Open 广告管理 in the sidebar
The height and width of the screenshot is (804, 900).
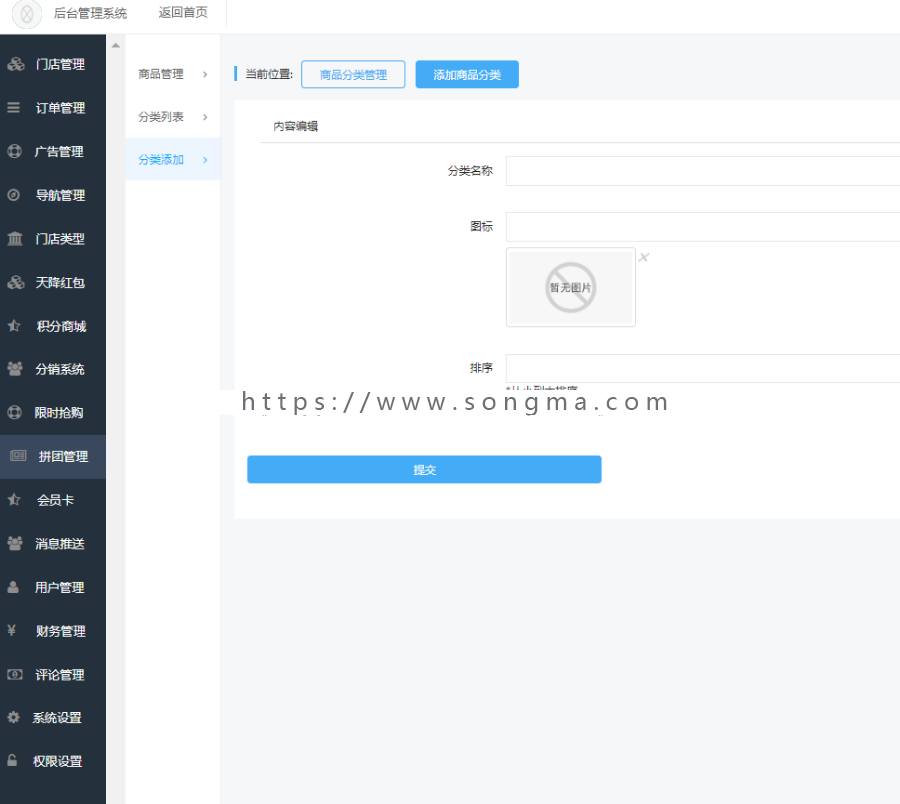coord(59,152)
